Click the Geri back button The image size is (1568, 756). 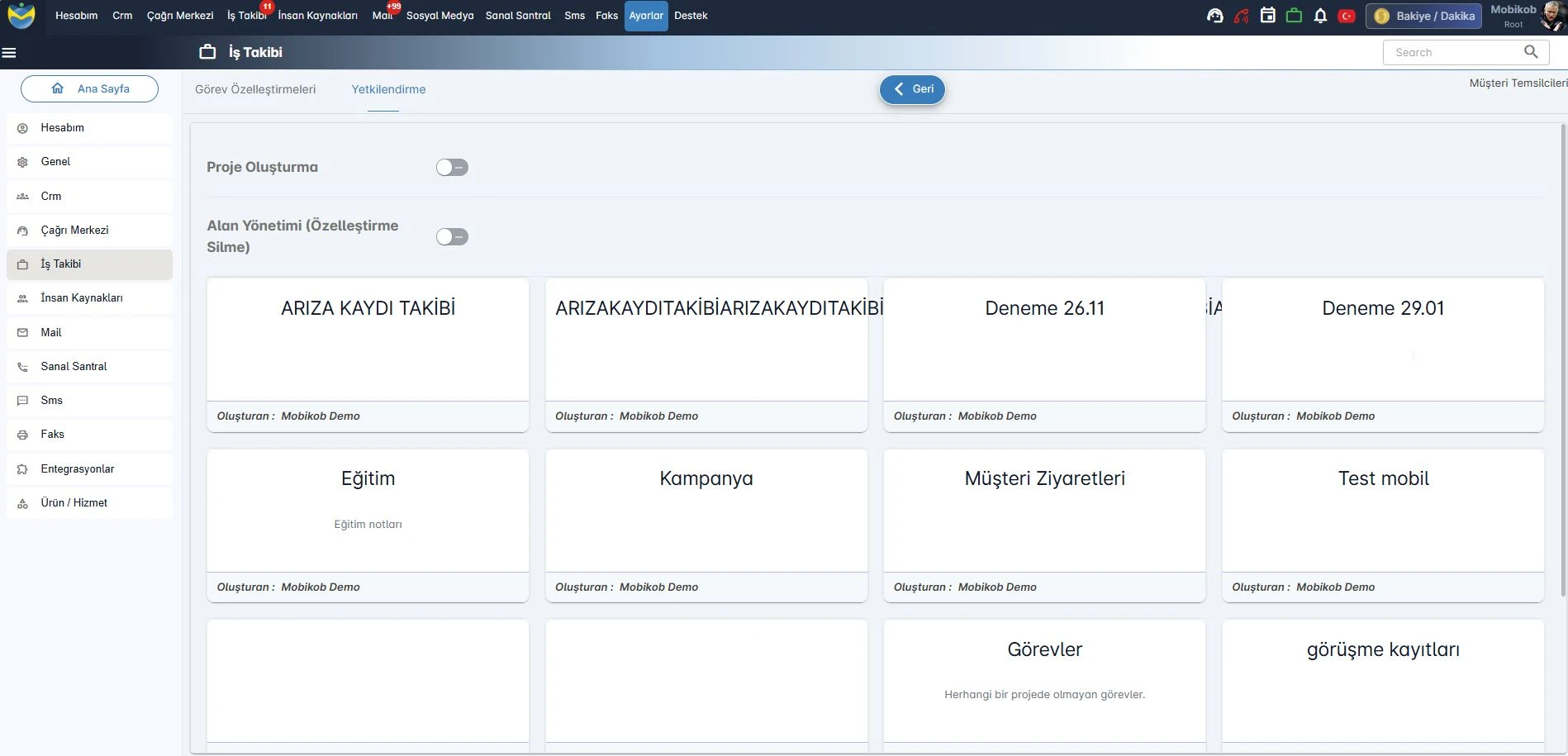912,89
